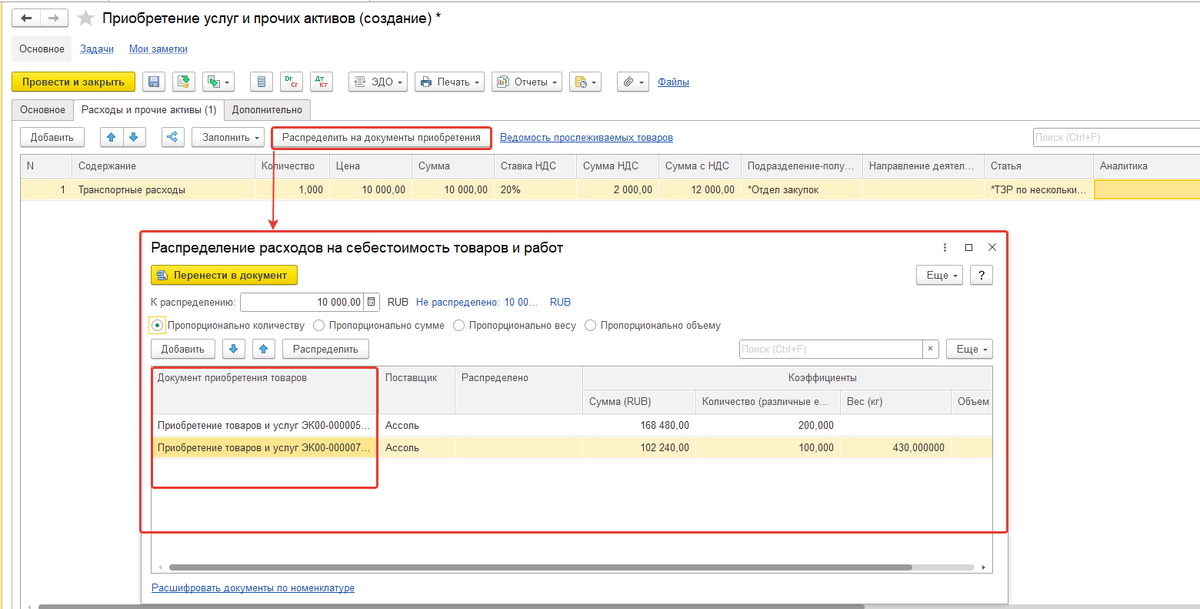Move expense row up arrow
Image resolution: width=1200 pixels, height=609 pixels.
(x=111, y=137)
